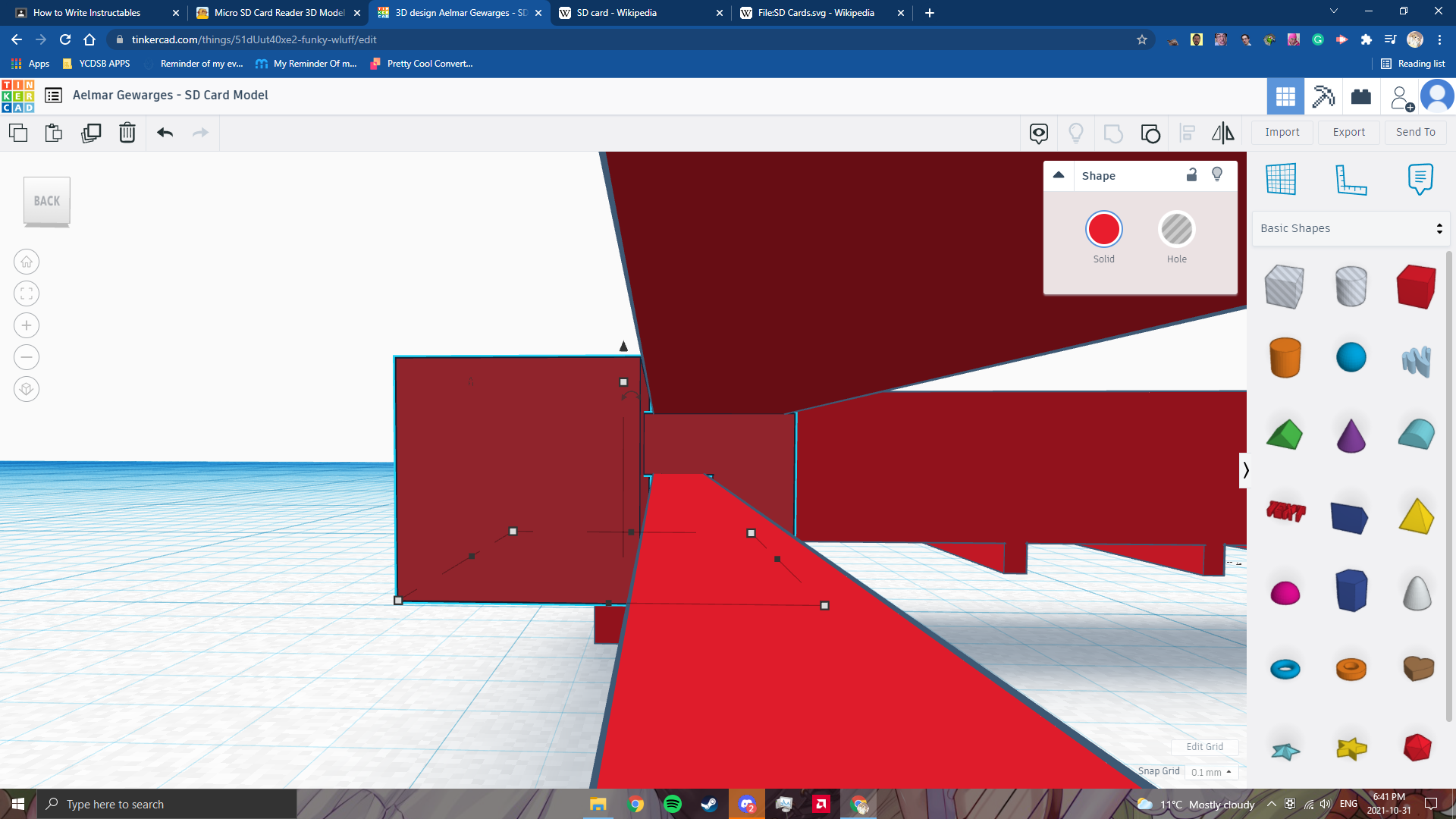Click the Undo arrow
1456x819 pixels.
(x=165, y=133)
